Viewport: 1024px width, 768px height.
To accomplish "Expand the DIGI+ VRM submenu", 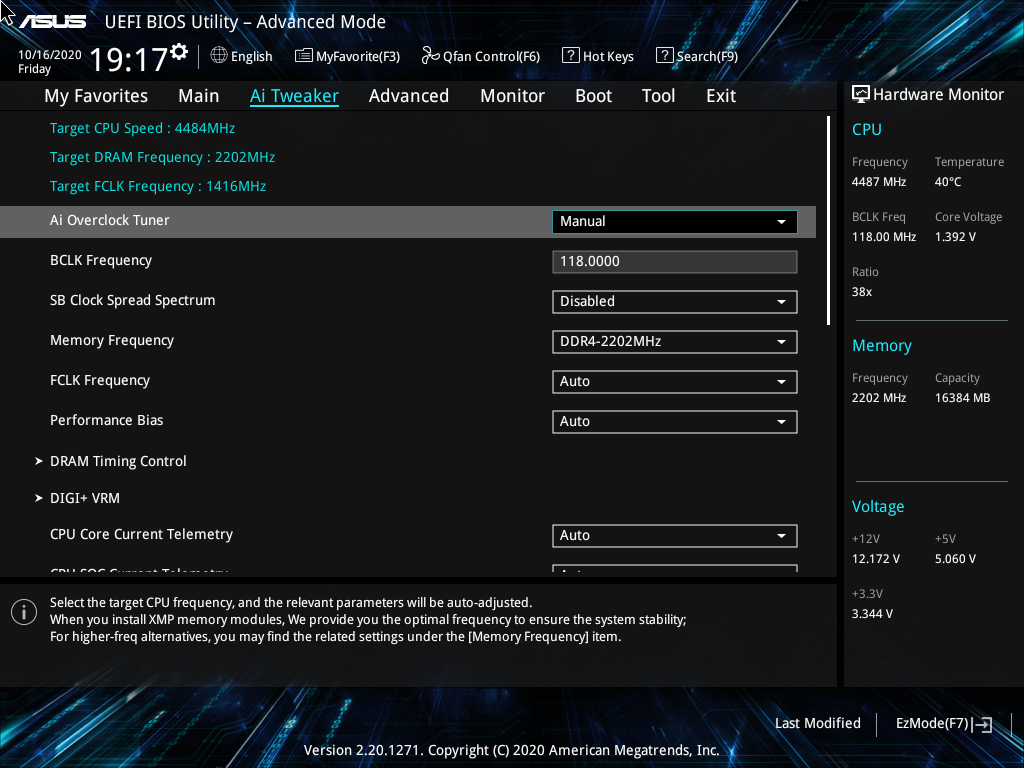I will click(x=85, y=498).
